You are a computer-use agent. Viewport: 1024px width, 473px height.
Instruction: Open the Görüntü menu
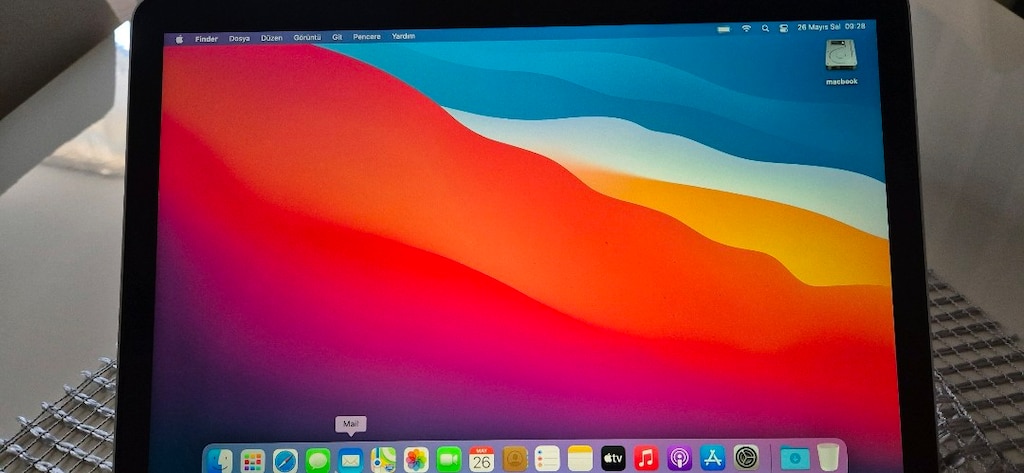pos(307,38)
